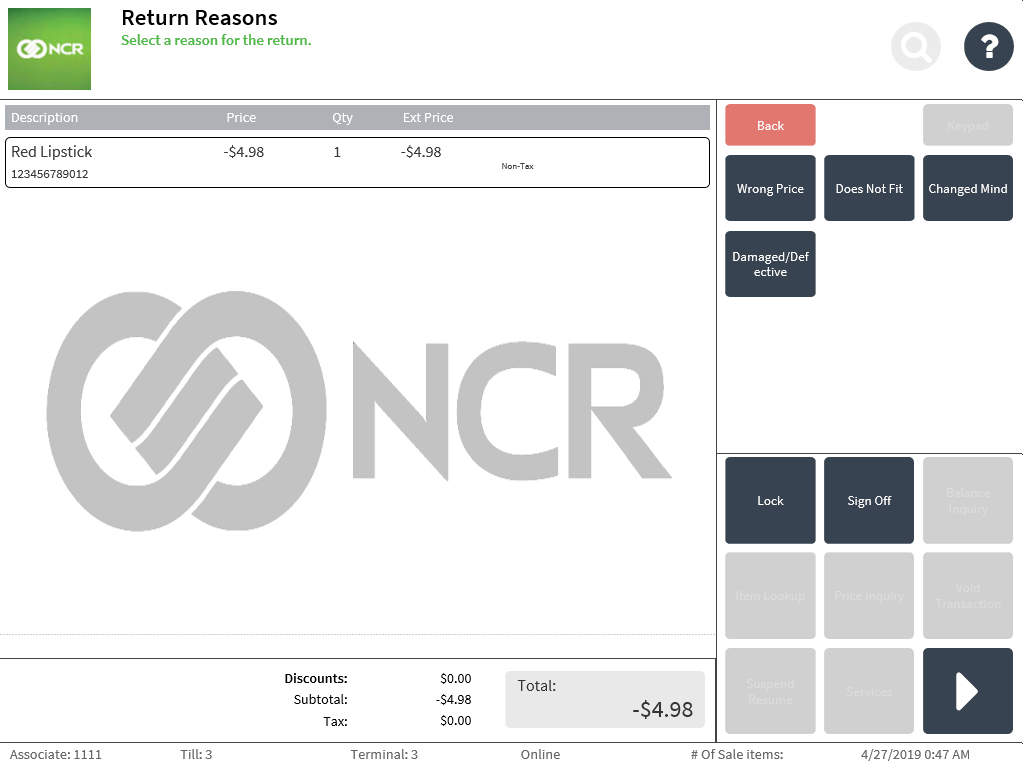Select Wrong Price as return reason
1023x766 pixels.
pyautogui.click(x=770, y=188)
